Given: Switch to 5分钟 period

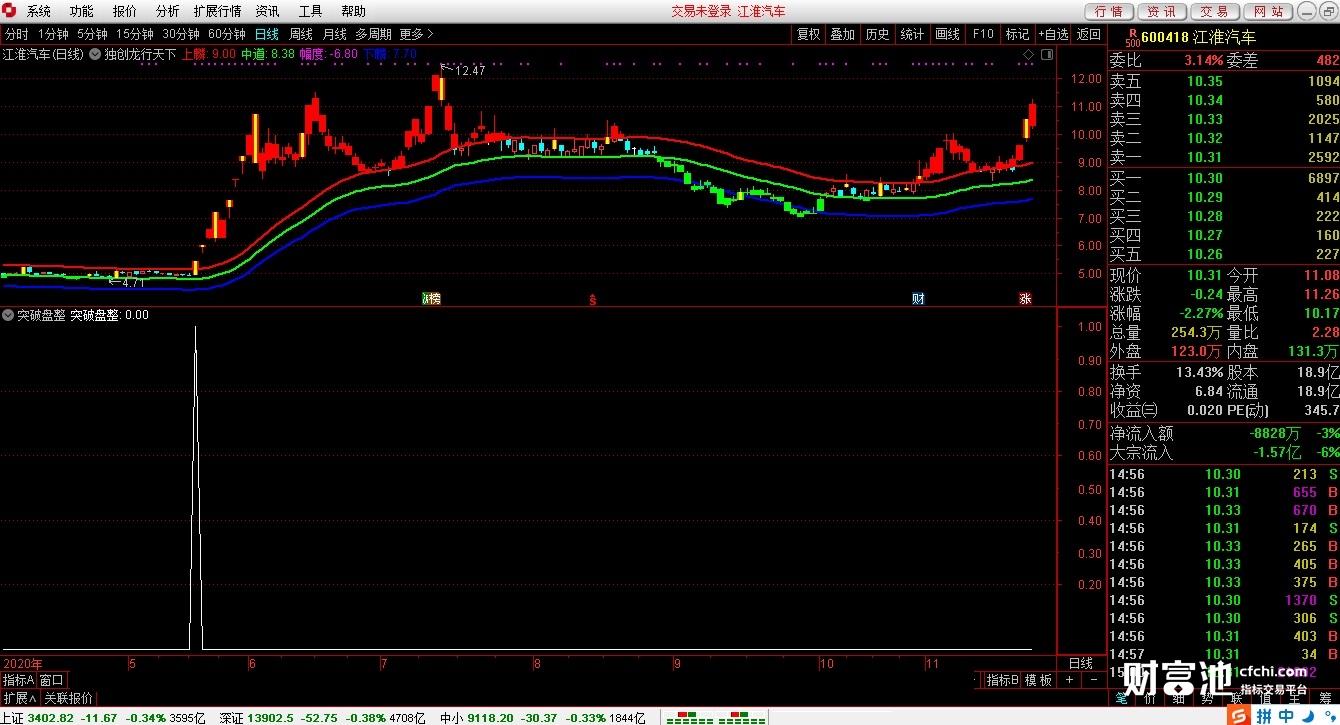Looking at the screenshot, I should [x=92, y=34].
